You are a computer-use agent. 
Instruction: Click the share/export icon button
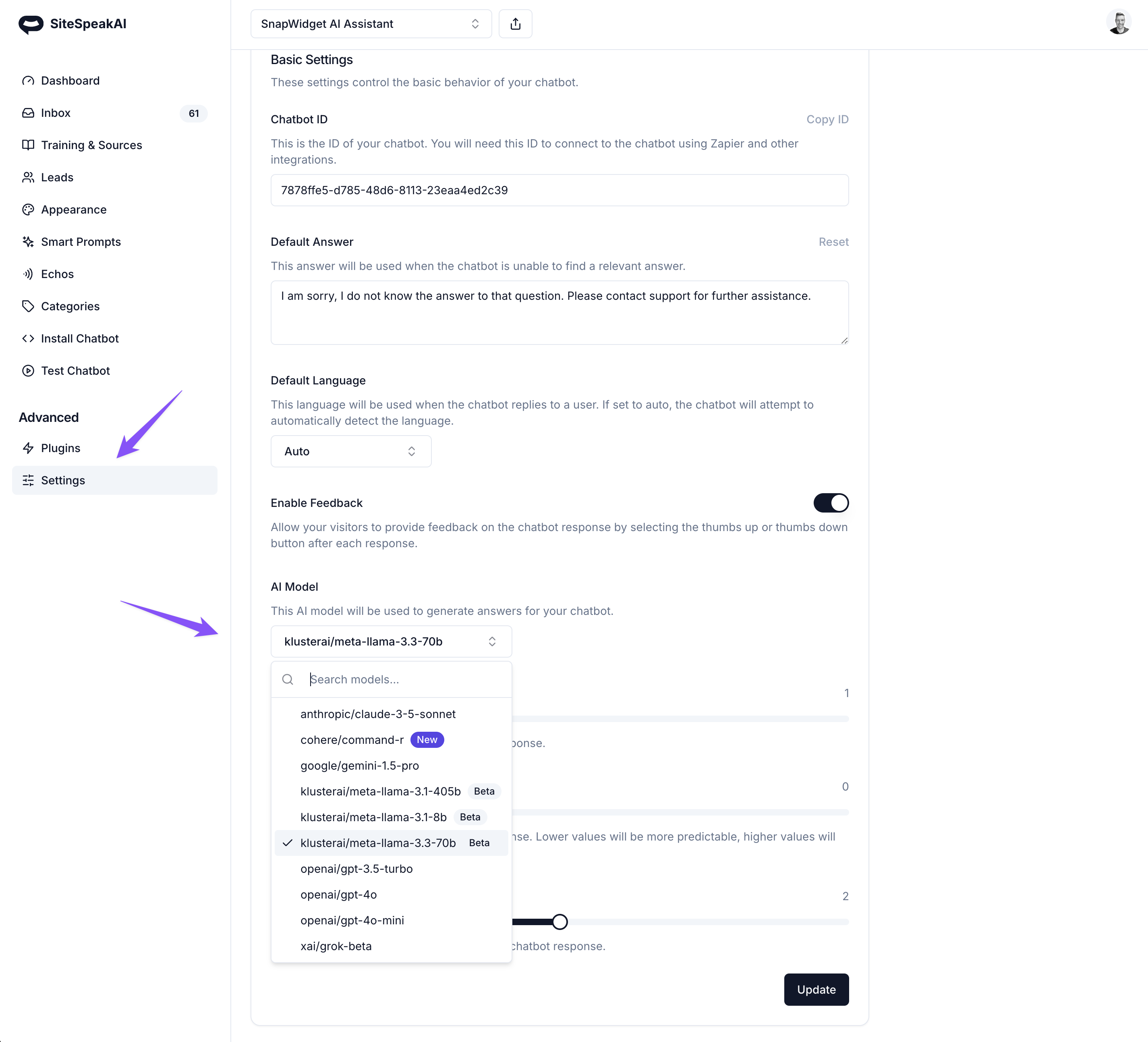click(x=515, y=24)
